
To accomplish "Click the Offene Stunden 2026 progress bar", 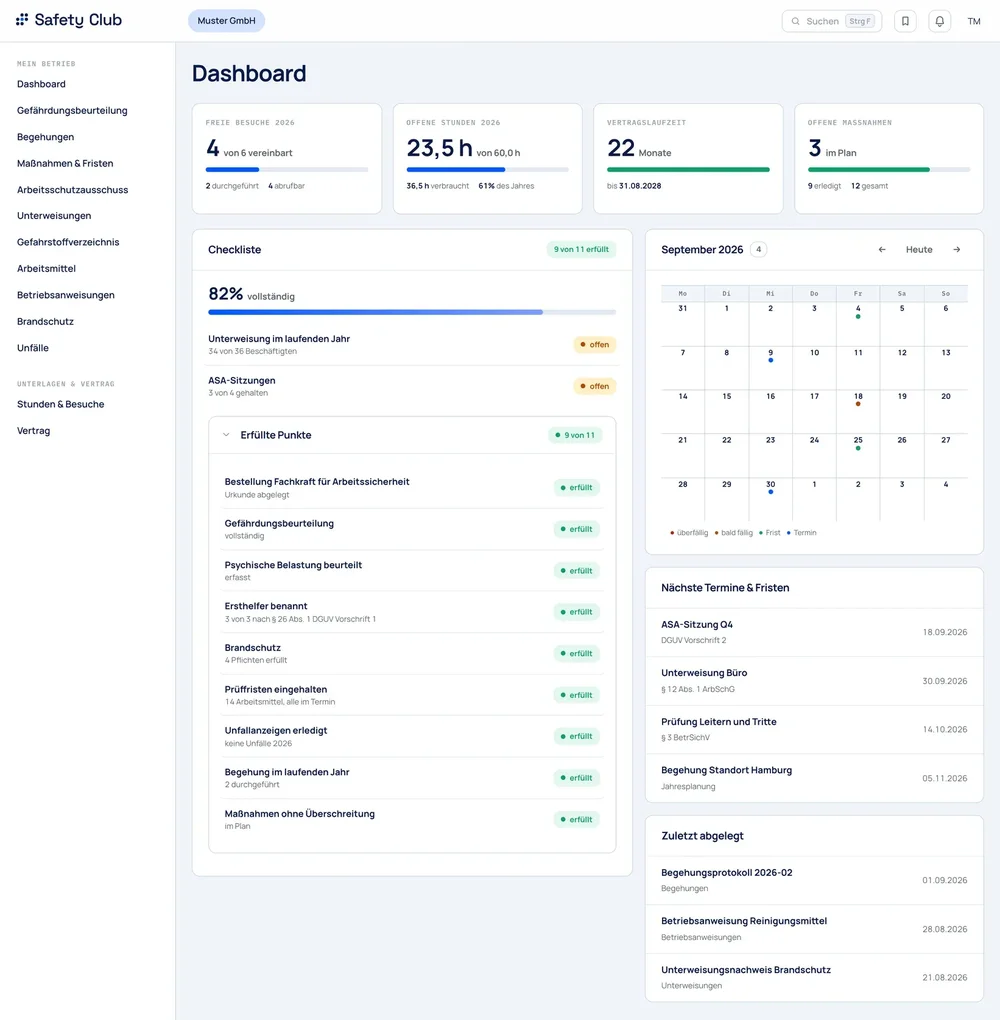I will point(487,170).
